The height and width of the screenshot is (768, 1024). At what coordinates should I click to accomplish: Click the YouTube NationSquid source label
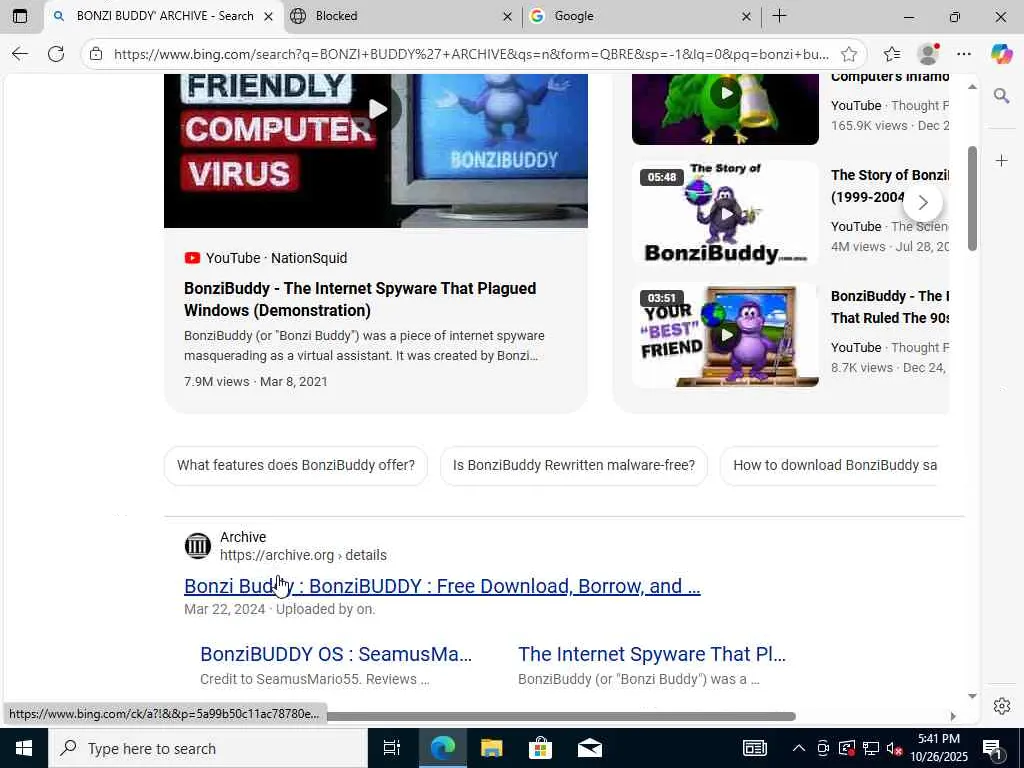point(266,259)
